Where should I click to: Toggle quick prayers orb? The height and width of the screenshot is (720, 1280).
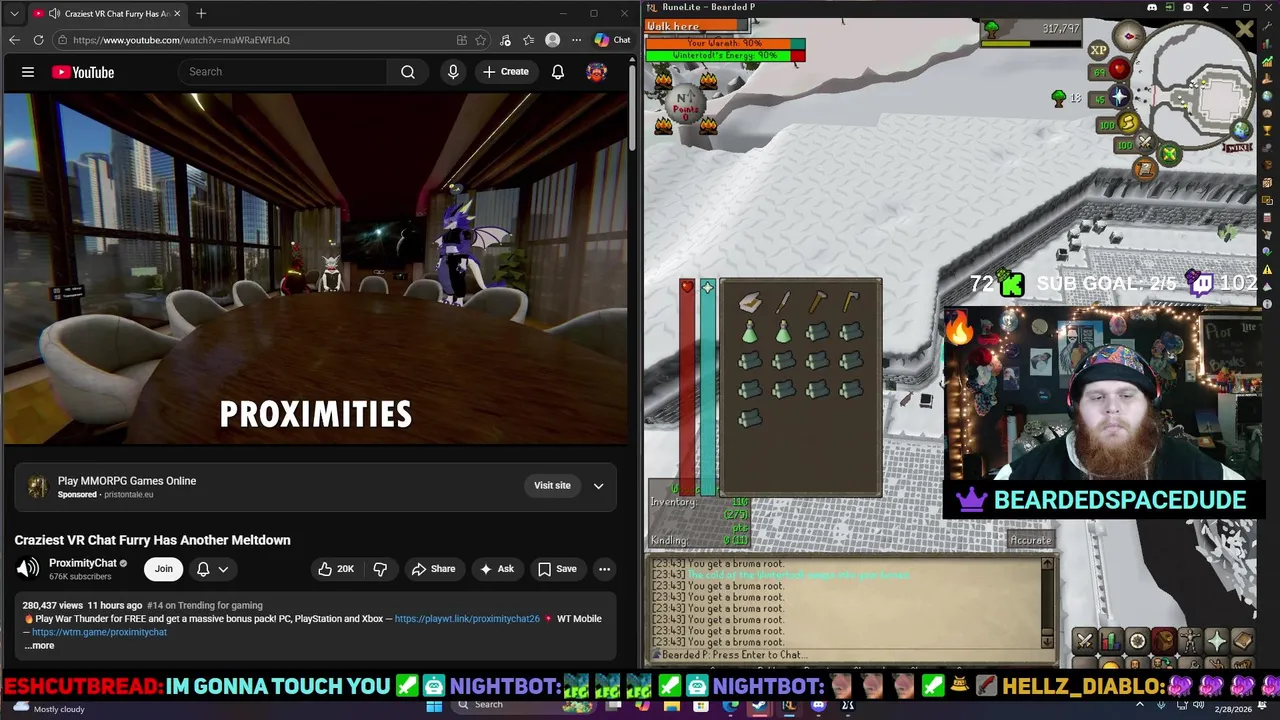[1120, 96]
